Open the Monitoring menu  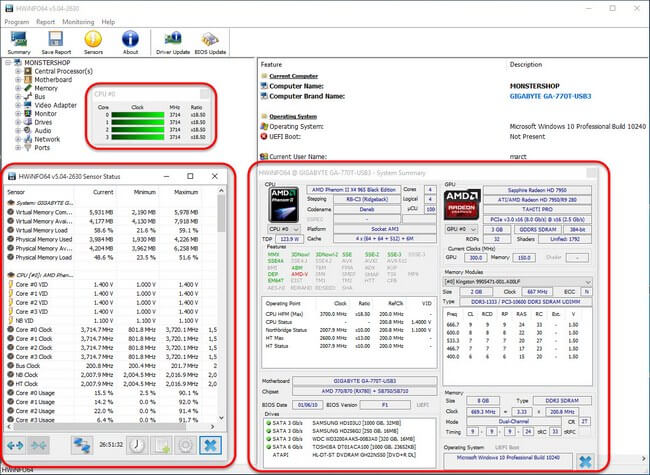(x=78, y=22)
